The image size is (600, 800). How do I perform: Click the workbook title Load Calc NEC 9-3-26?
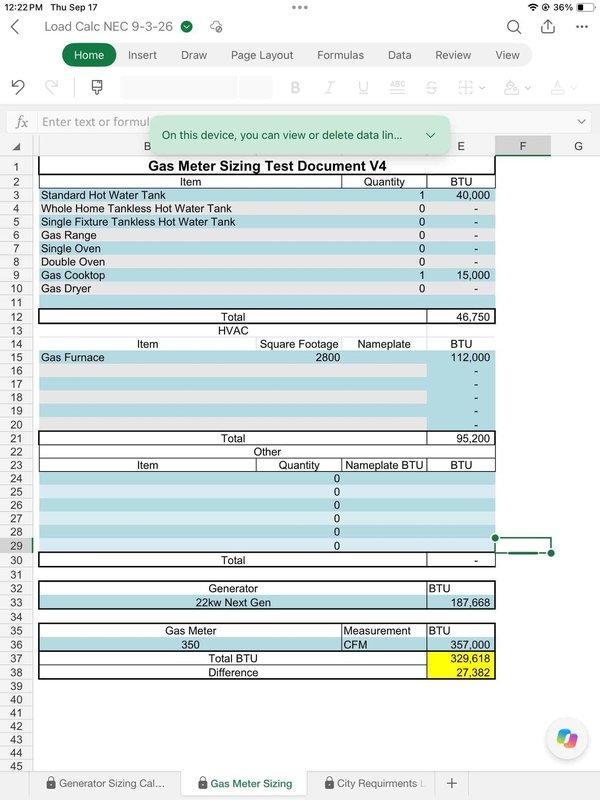(x=108, y=27)
